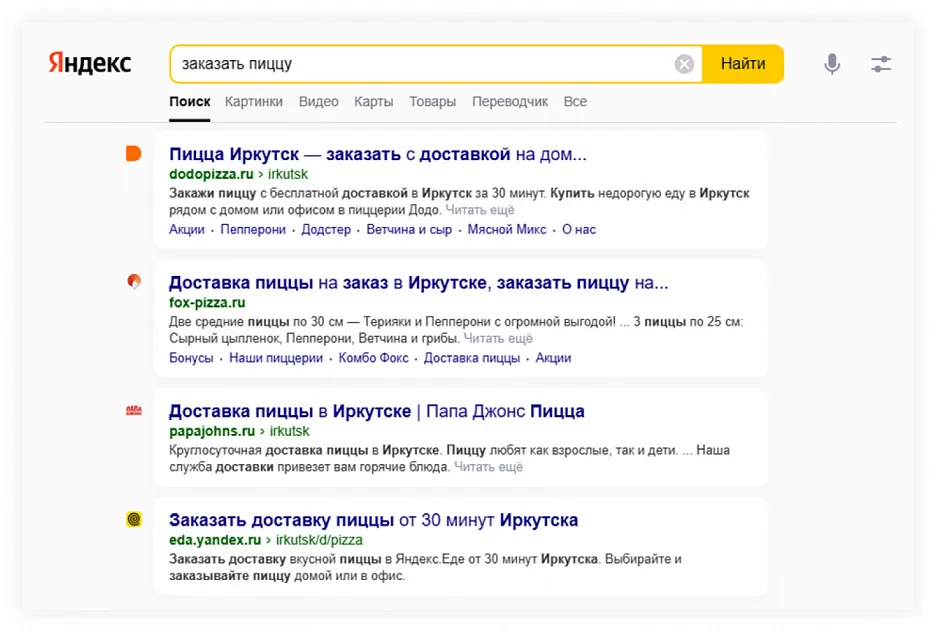Open the Пепперони sitelink under Dodo Pizza
Image resolution: width=936 pixels, height=632 pixels.
[x=253, y=229]
